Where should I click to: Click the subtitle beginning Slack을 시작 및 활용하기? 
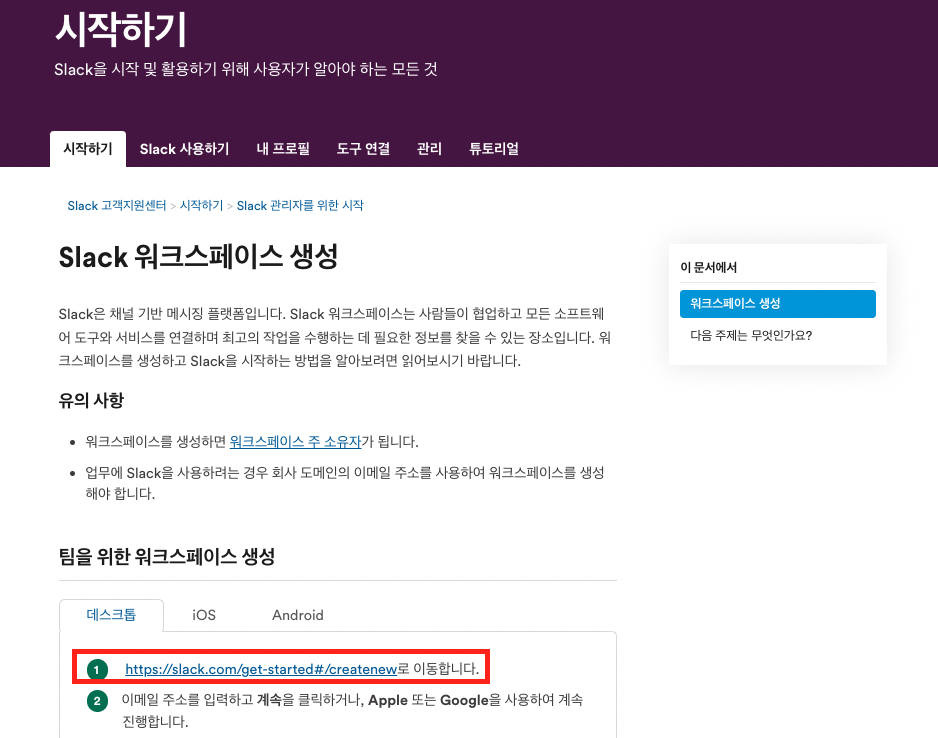[x=246, y=69]
